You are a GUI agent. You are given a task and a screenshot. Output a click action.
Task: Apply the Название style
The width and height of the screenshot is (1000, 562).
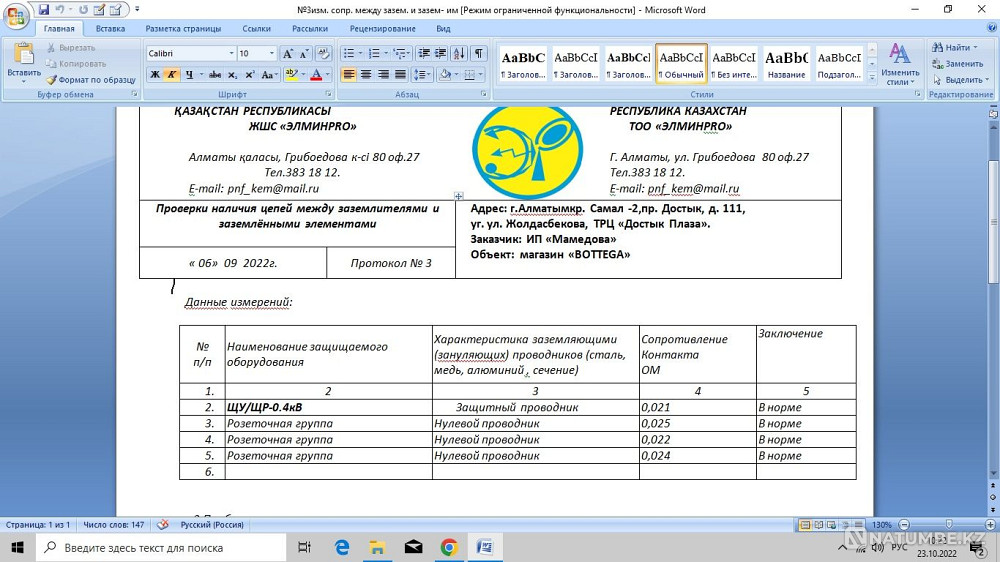click(x=786, y=63)
